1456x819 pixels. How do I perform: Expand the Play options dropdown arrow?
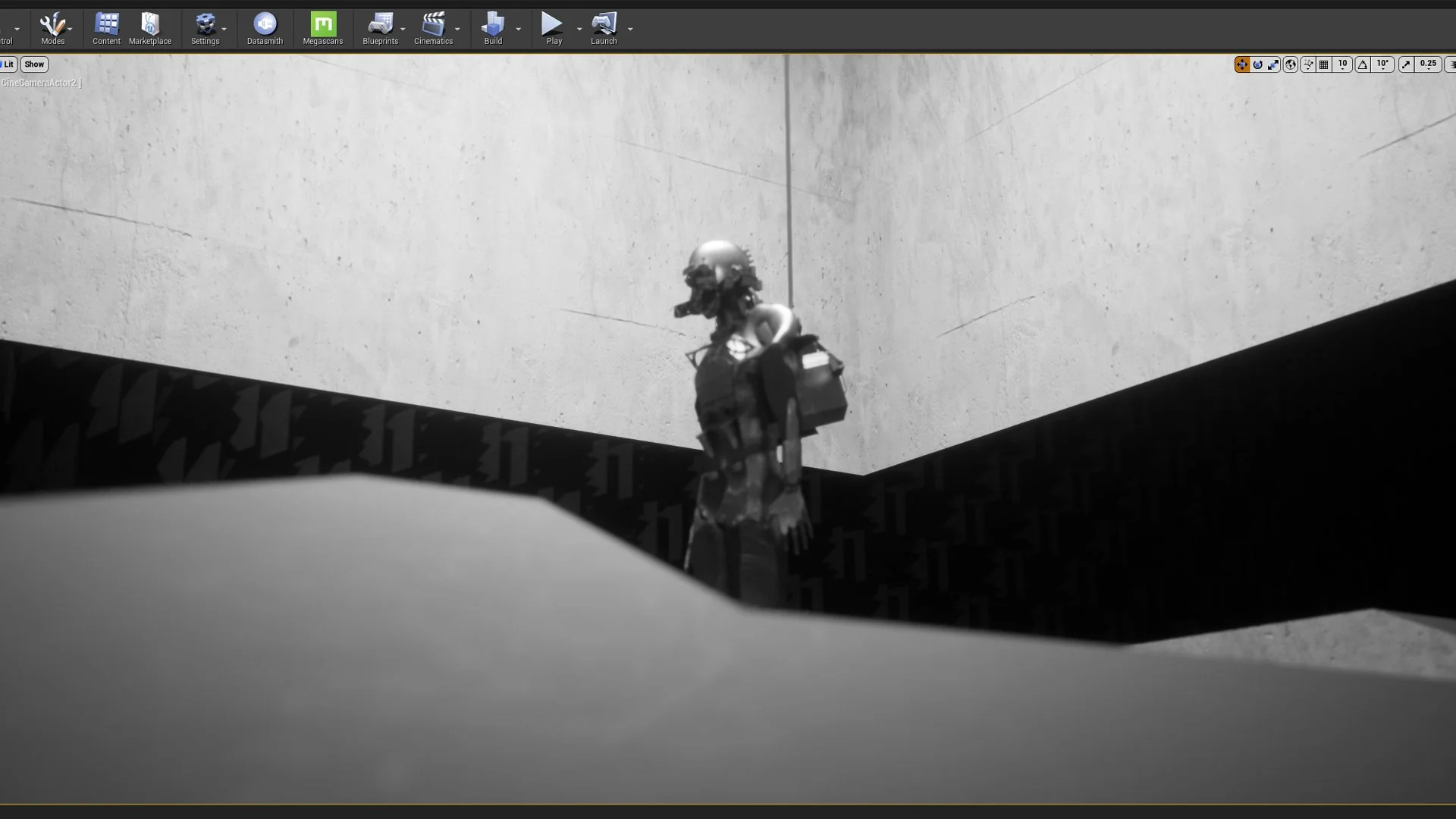point(579,29)
